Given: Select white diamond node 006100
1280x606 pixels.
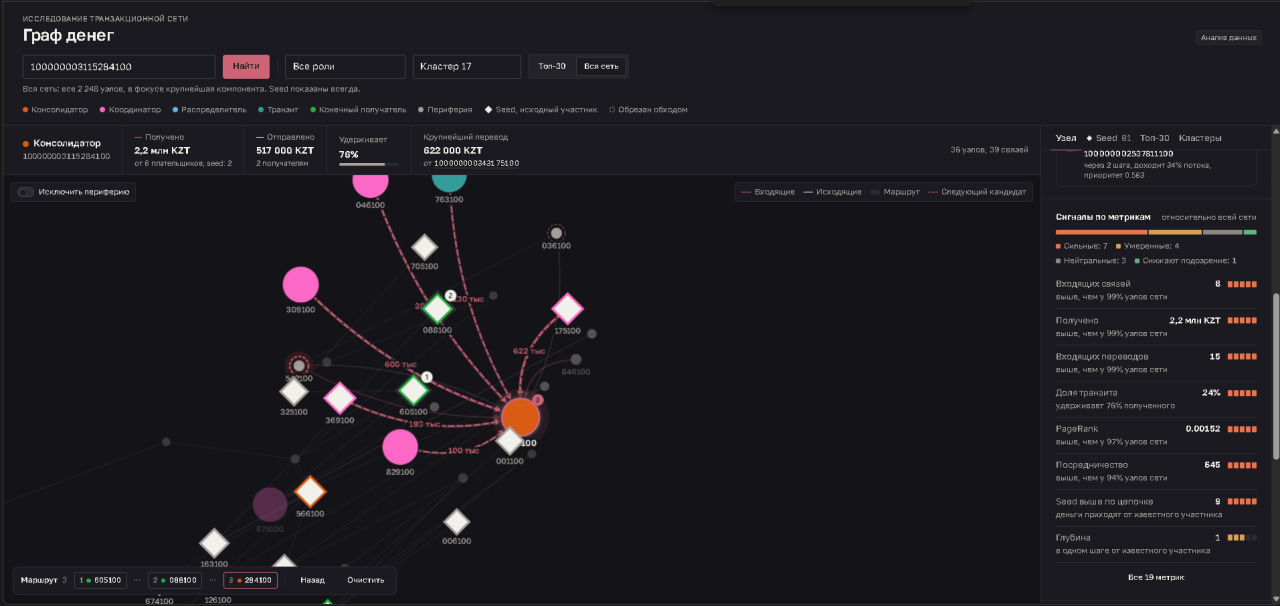Looking at the screenshot, I should pyautogui.click(x=457, y=522).
